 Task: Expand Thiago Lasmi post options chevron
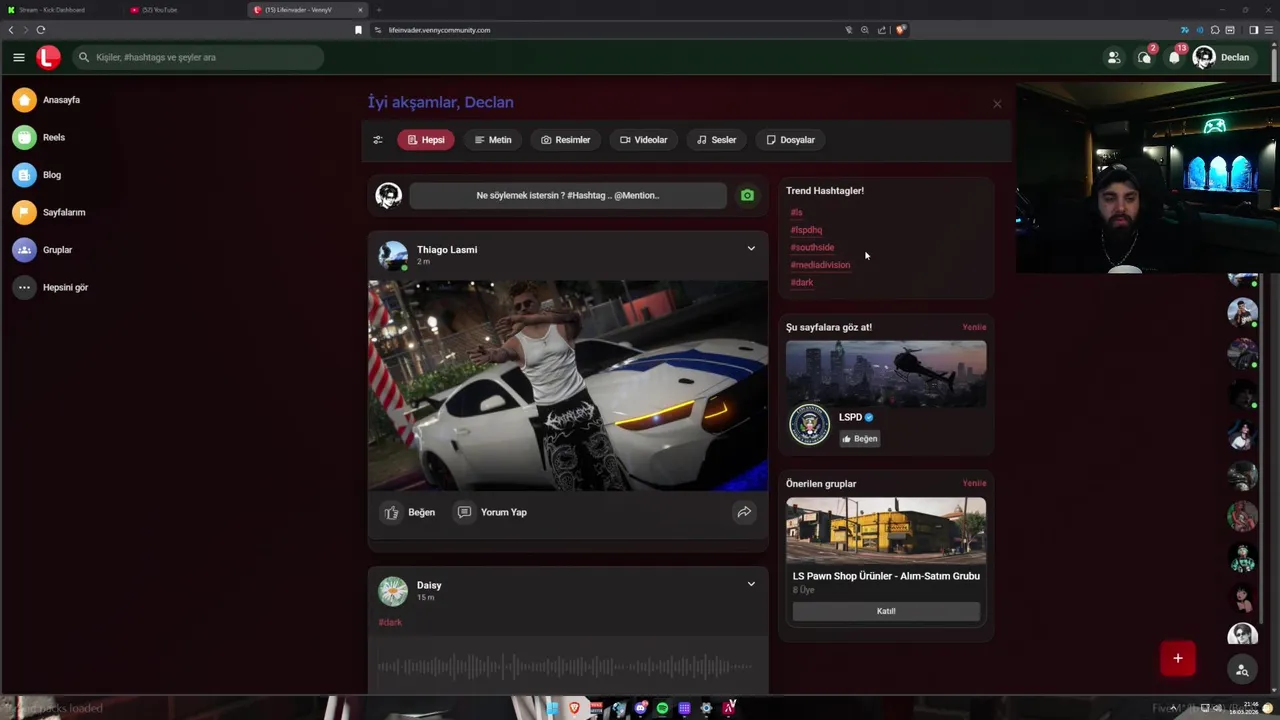point(751,249)
